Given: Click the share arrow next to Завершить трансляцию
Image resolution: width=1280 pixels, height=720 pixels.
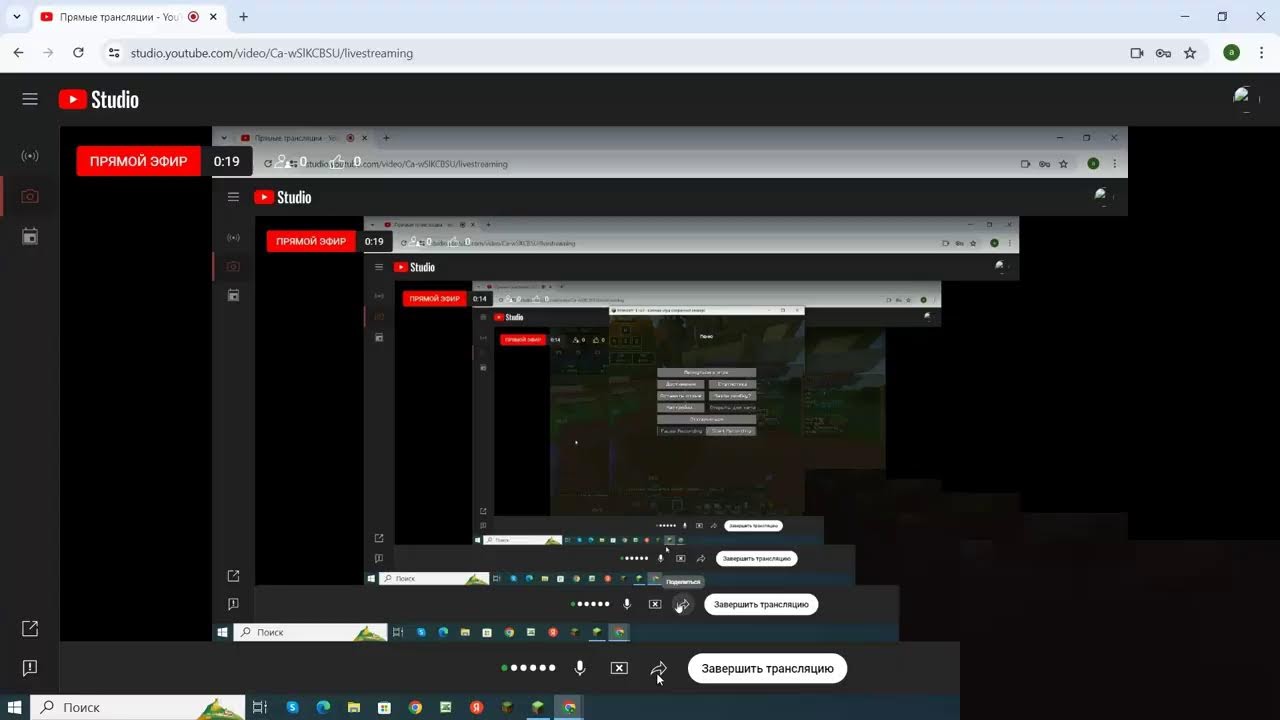Looking at the screenshot, I should pyautogui.click(x=659, y=668).
